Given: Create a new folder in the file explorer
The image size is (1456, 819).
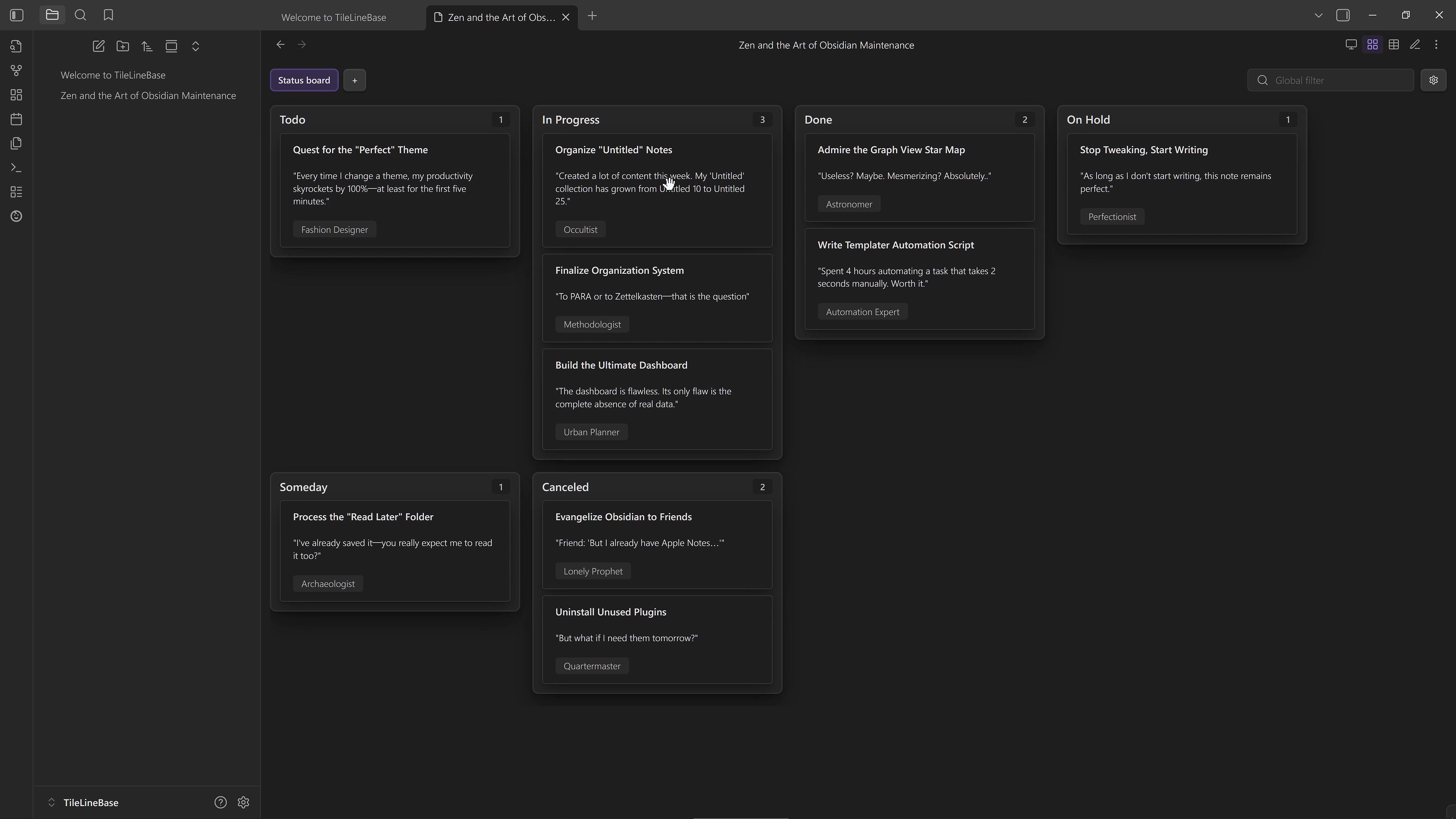Looking at the screenshot, I should pos(122,46).
